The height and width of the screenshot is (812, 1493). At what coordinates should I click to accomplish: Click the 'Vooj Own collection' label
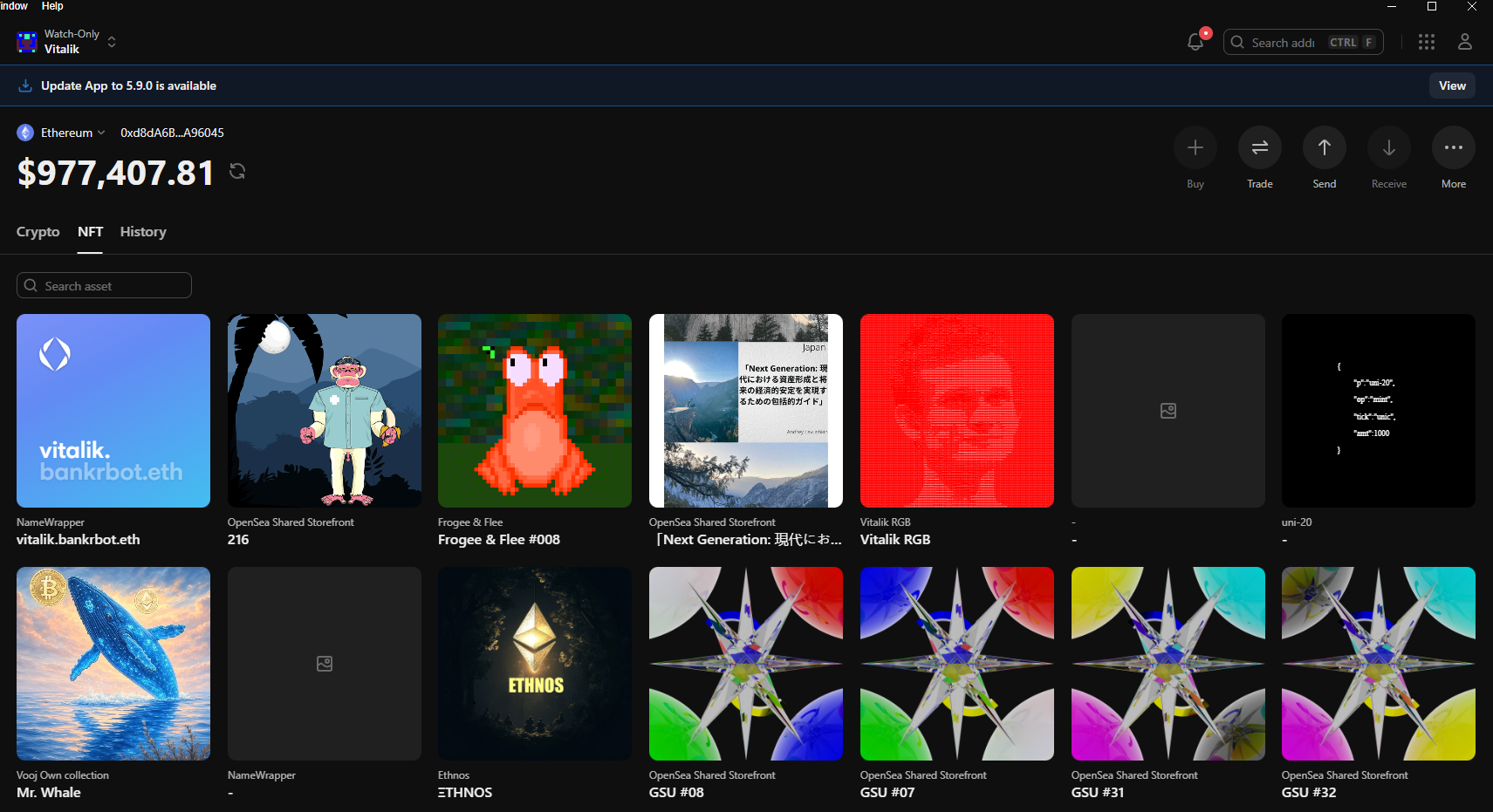[63, 775]
